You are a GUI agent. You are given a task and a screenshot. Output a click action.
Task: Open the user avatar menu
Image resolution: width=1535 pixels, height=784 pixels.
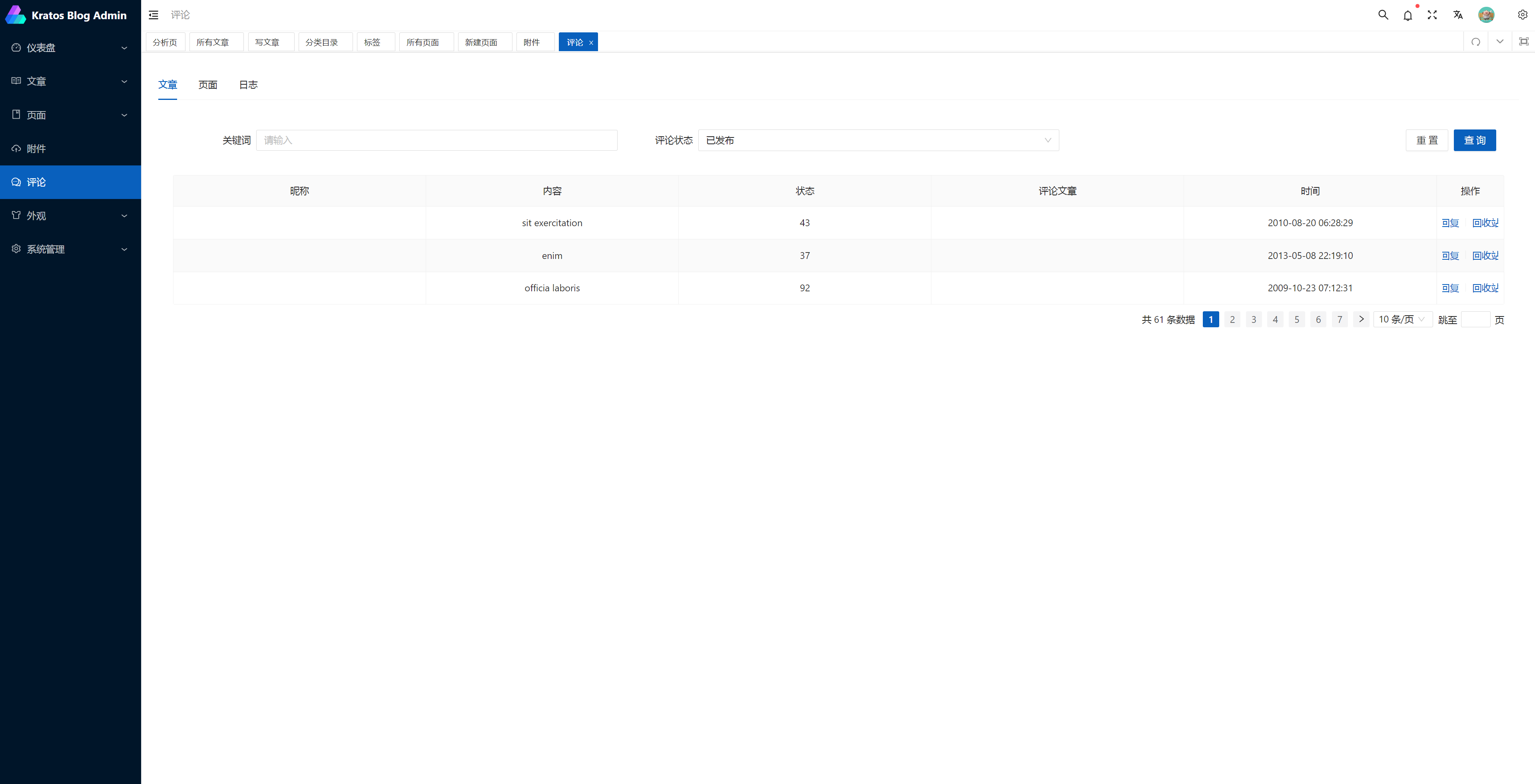pyautogui.click(x=1486, y=15)
